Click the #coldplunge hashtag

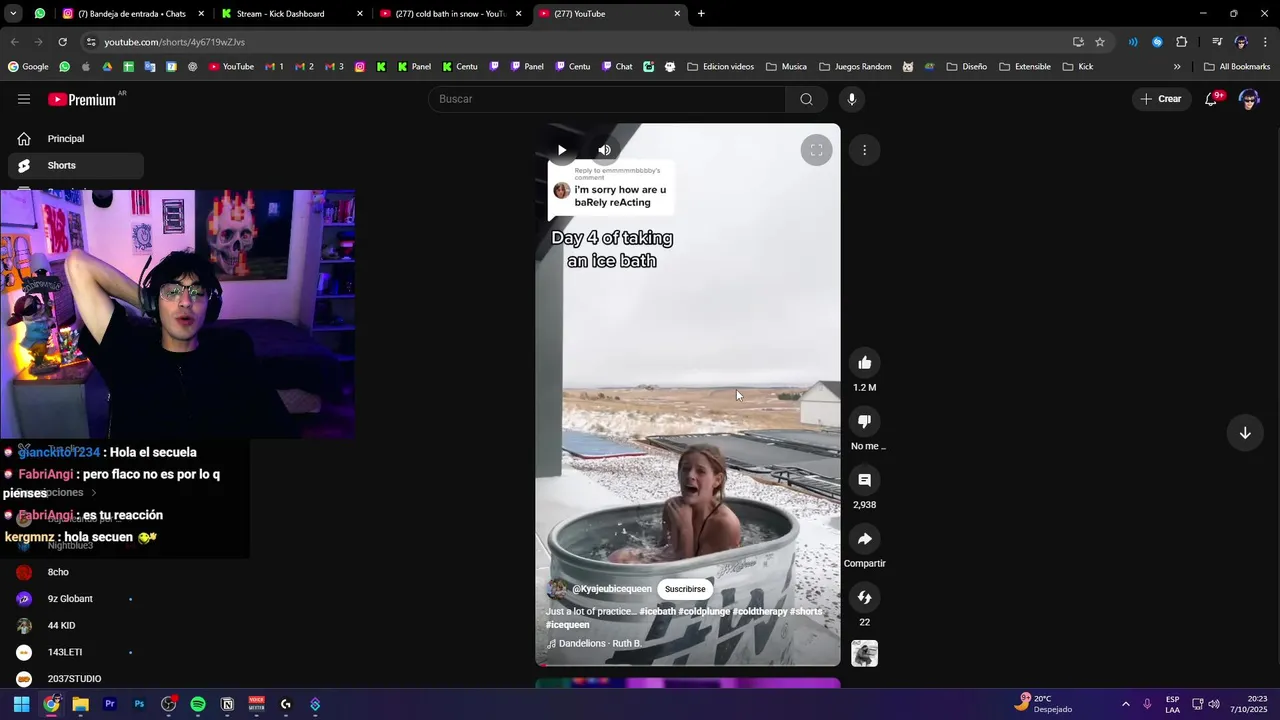(704, 611)
